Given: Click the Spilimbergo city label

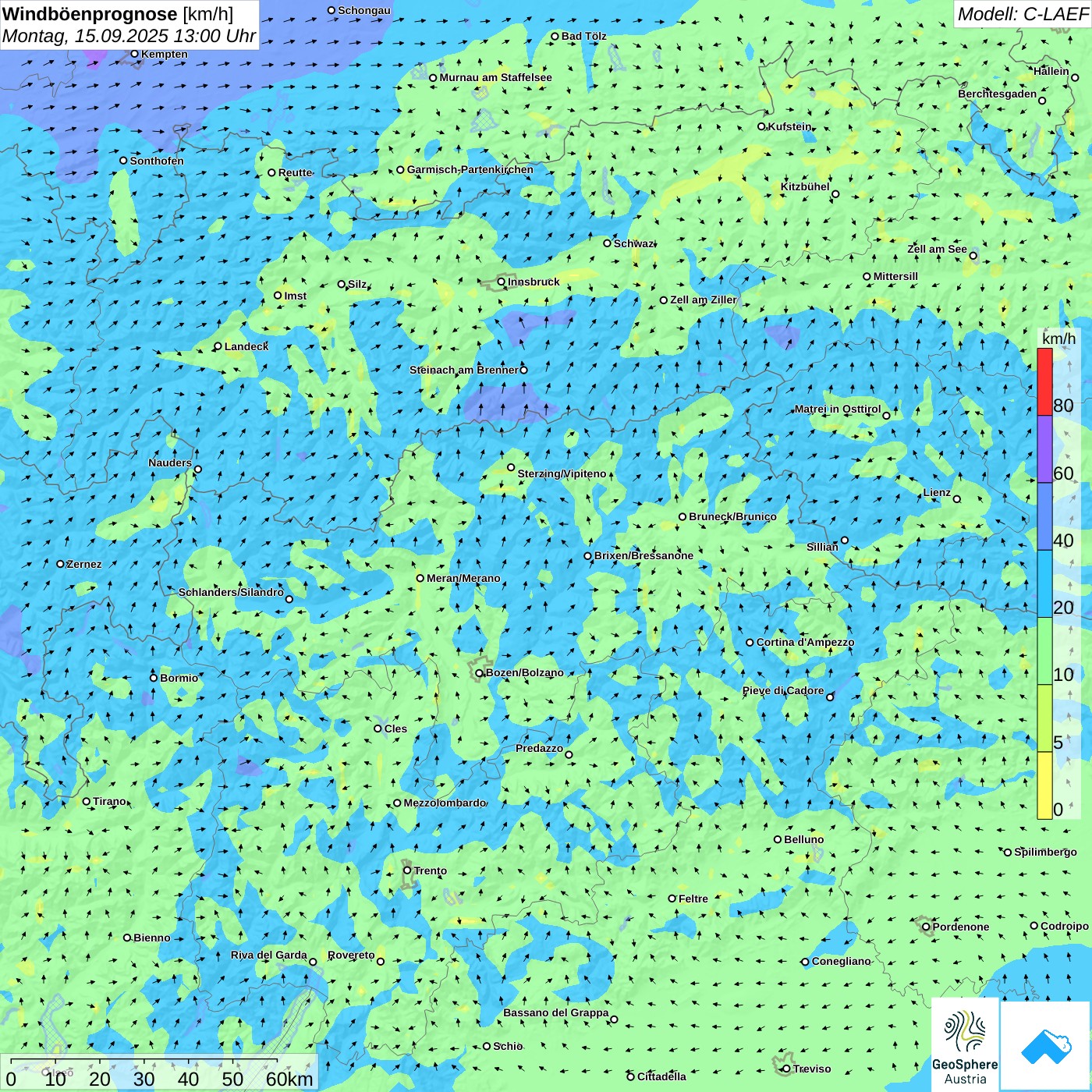Looking at the screenshot, I should [1045, 852].
